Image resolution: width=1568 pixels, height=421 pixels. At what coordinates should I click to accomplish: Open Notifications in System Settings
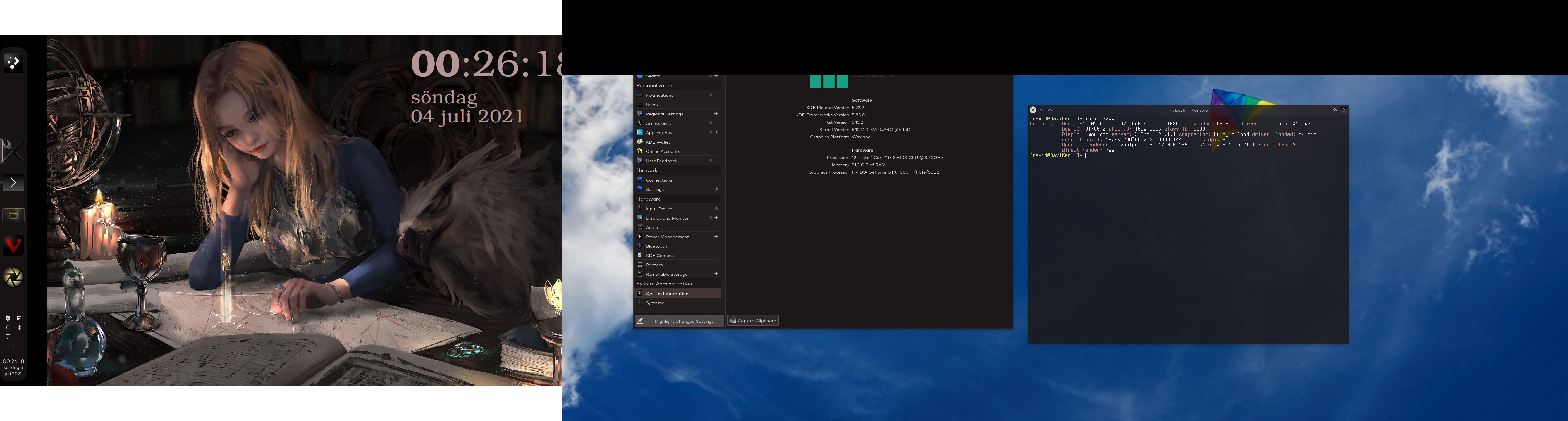coord(678,95)
